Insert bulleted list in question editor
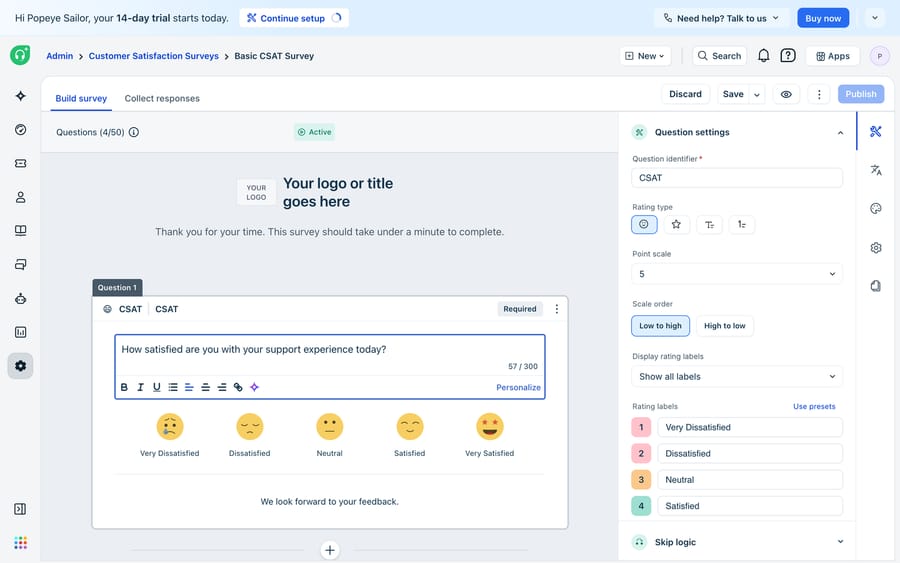 (173, 387)
